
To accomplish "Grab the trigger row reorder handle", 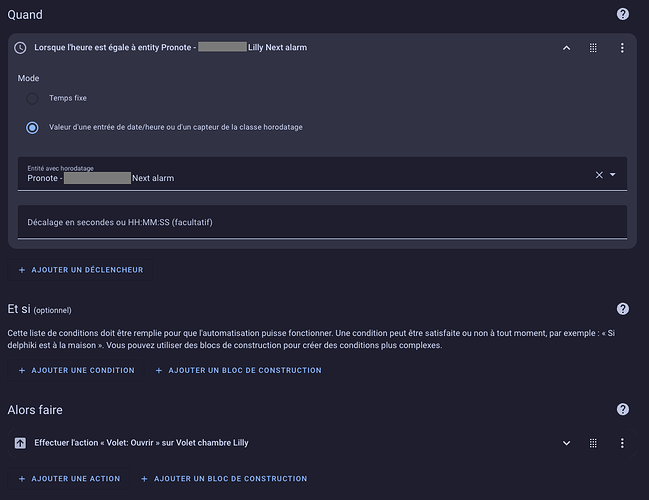I will [x=593, y=47].
